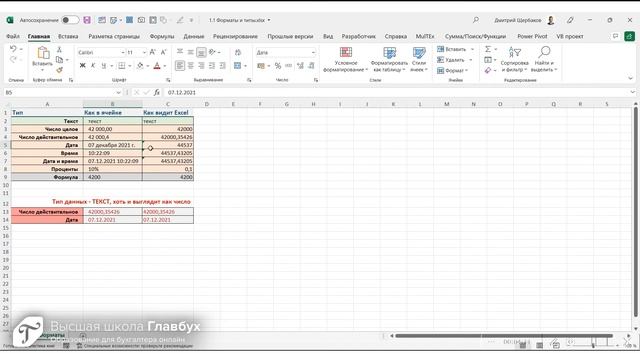Viewport: 640px width, 360px height.
Task: Open the Calibri font name dropdown
Action: tap(122, 53)
